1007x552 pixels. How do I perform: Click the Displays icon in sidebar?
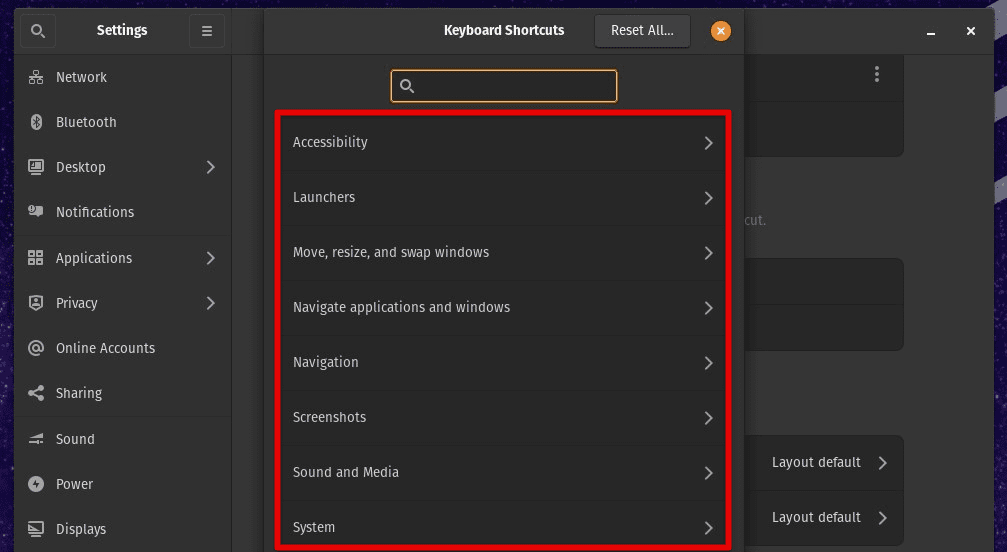pyautogui.click(x=36, y=529)
